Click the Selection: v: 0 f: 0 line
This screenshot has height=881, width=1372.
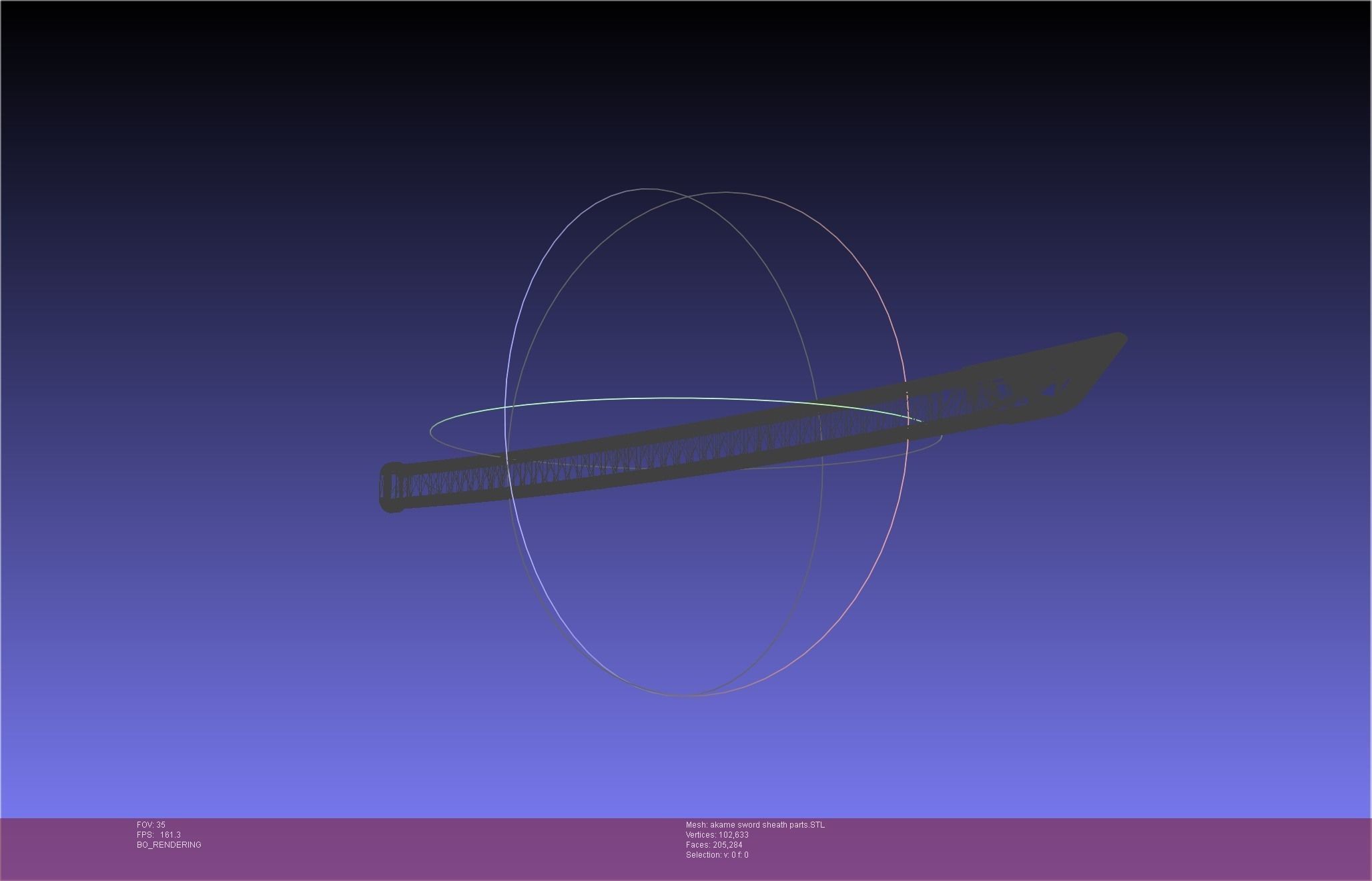(x=717, y=855)
